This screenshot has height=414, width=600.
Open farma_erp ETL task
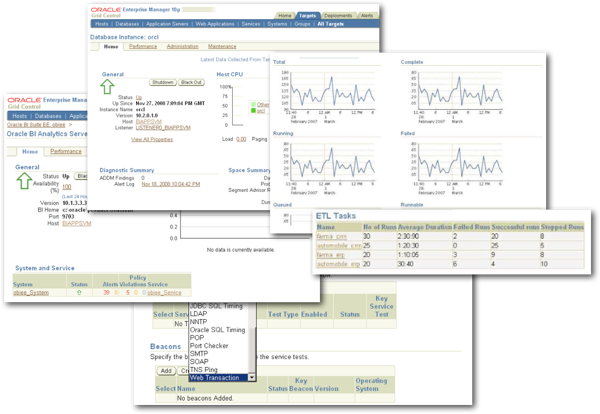tap(331, 255)
